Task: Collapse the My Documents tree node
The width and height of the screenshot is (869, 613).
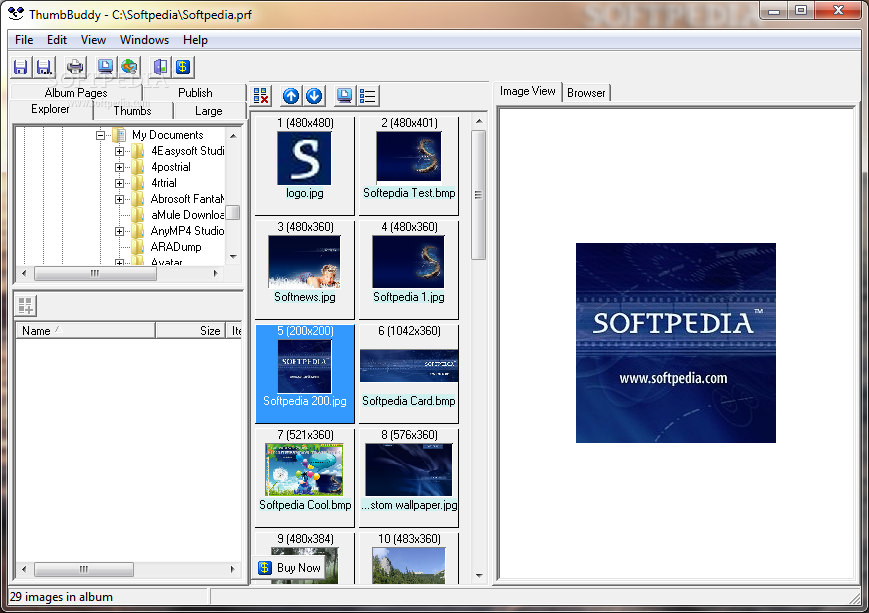Action: (x=100, y=135)
